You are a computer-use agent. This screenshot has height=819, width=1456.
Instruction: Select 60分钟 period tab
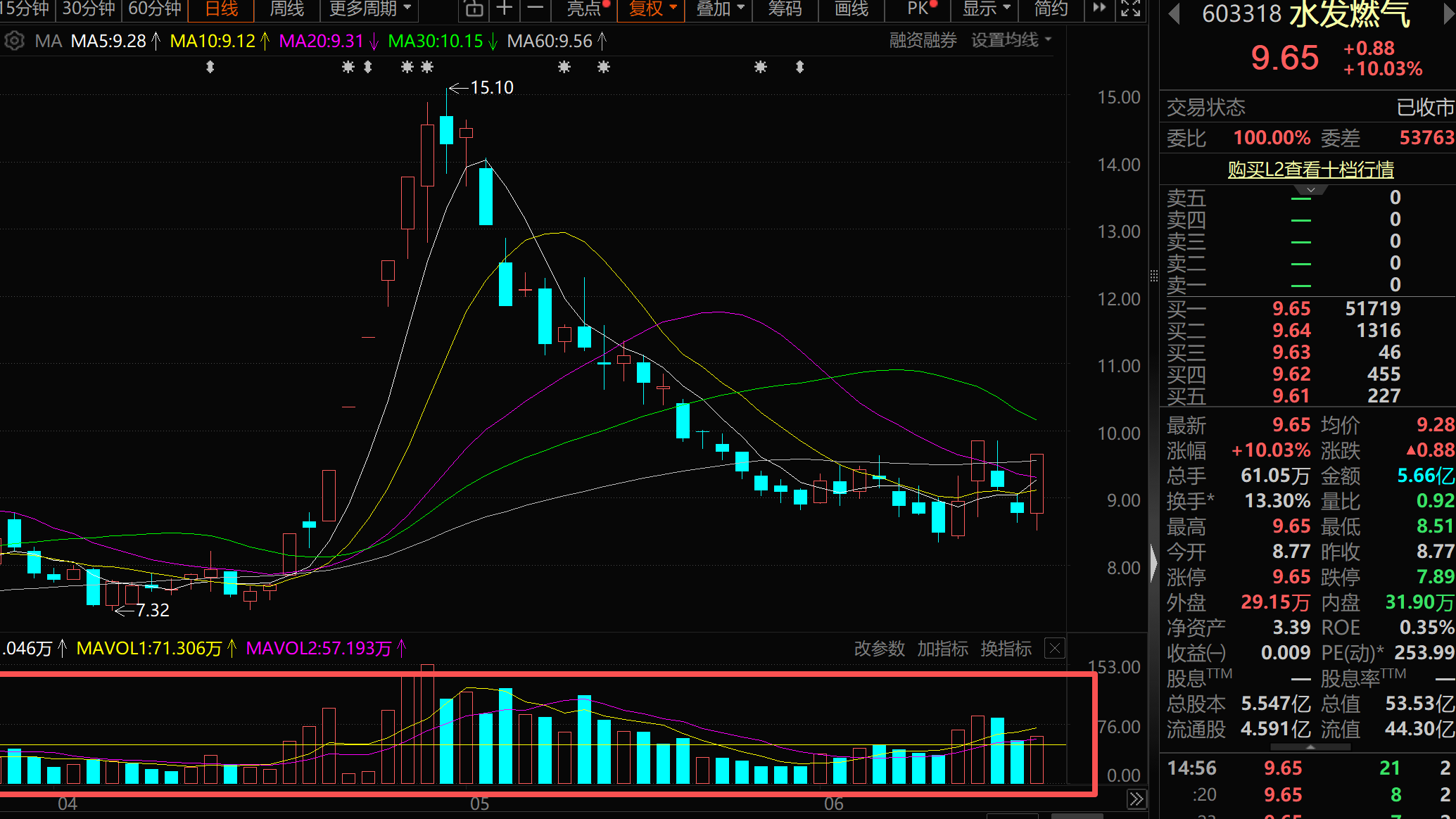point(155,9)
